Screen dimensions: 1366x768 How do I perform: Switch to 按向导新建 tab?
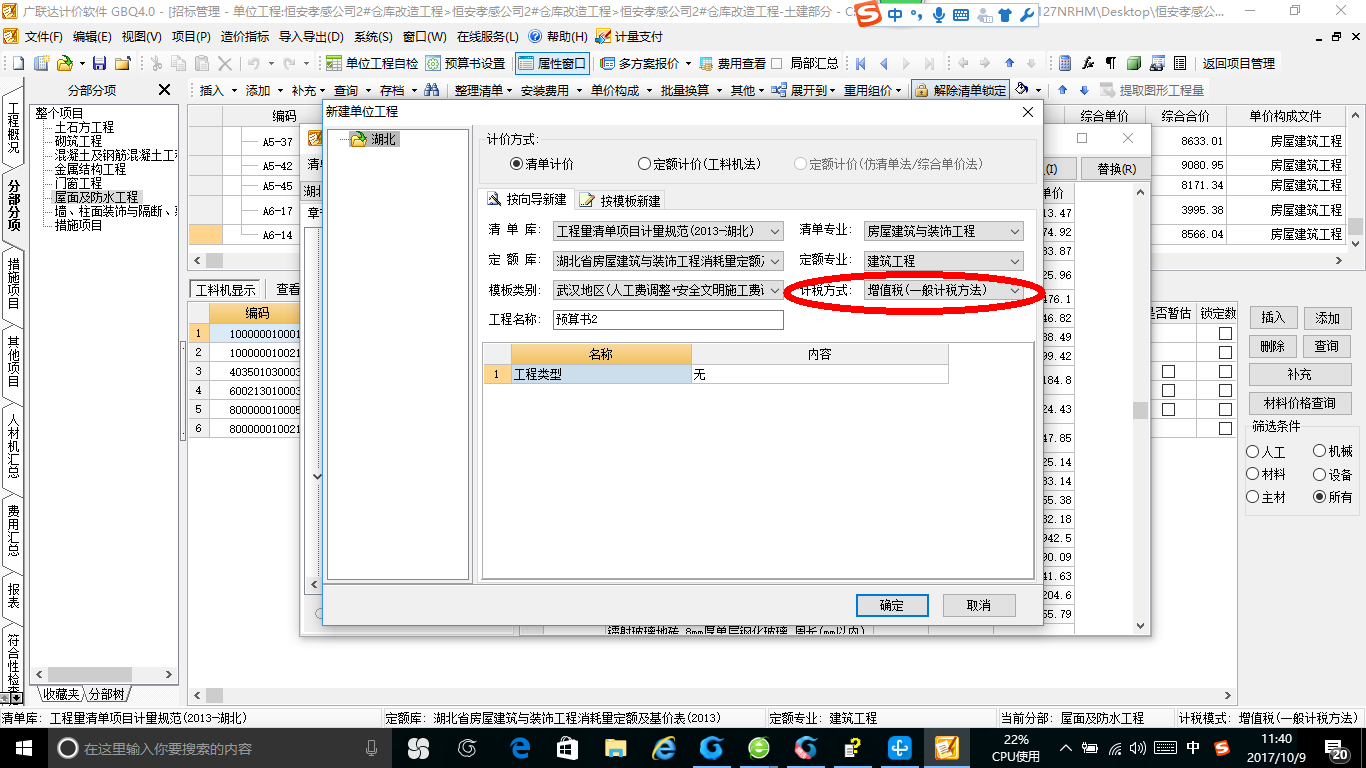click(x=525, y=200)
